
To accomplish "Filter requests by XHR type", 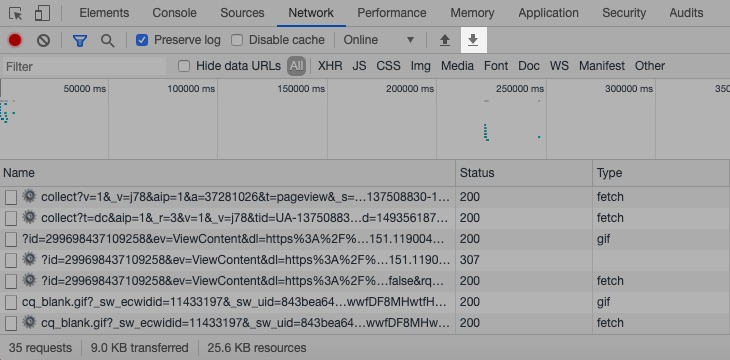I will tap(330, 66).
